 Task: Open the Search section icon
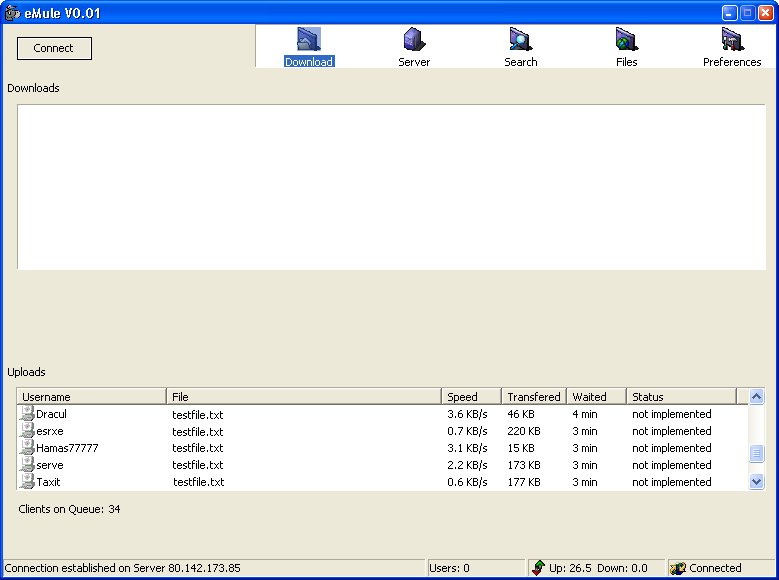[x=520, y=39]
